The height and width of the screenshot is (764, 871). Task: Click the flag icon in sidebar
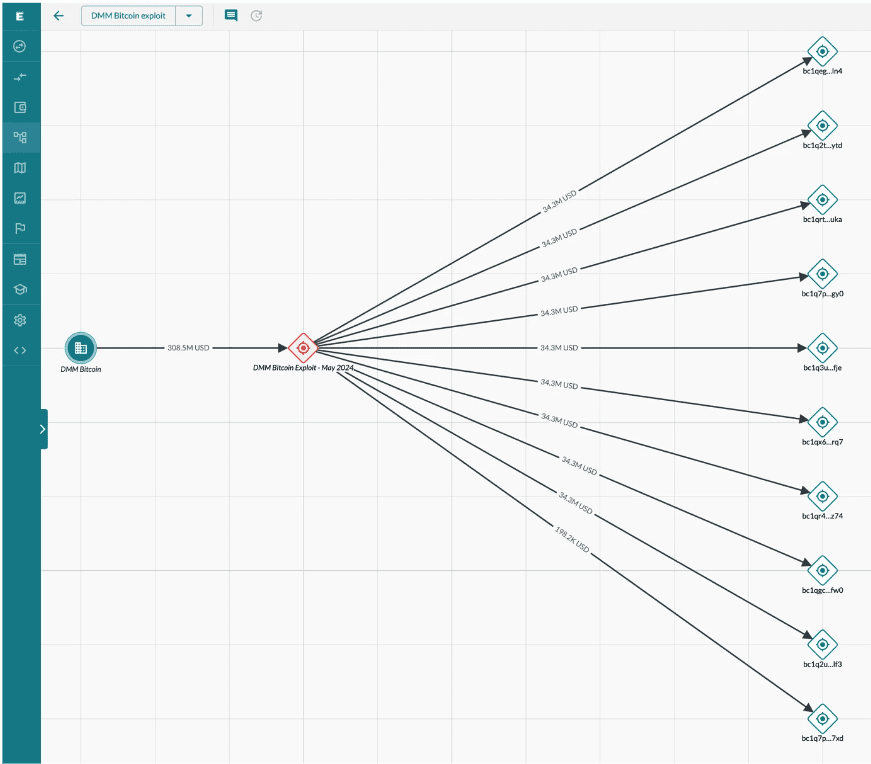coord(20,228)
